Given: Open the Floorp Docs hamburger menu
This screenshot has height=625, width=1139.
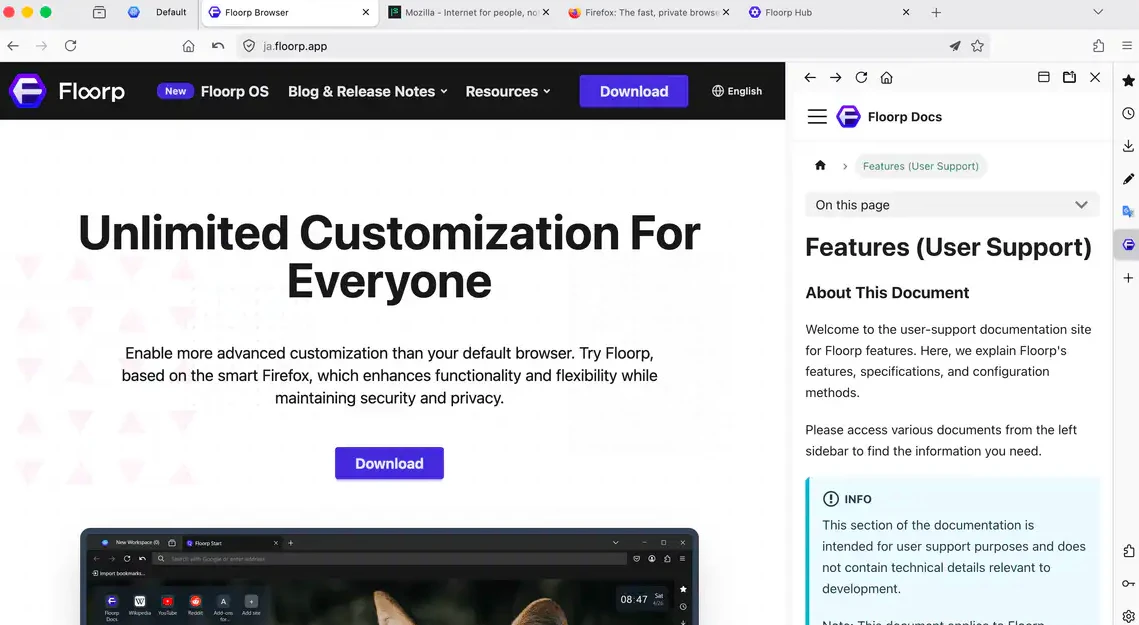Looking at the screenshot, I should click(x=817, y=116).
